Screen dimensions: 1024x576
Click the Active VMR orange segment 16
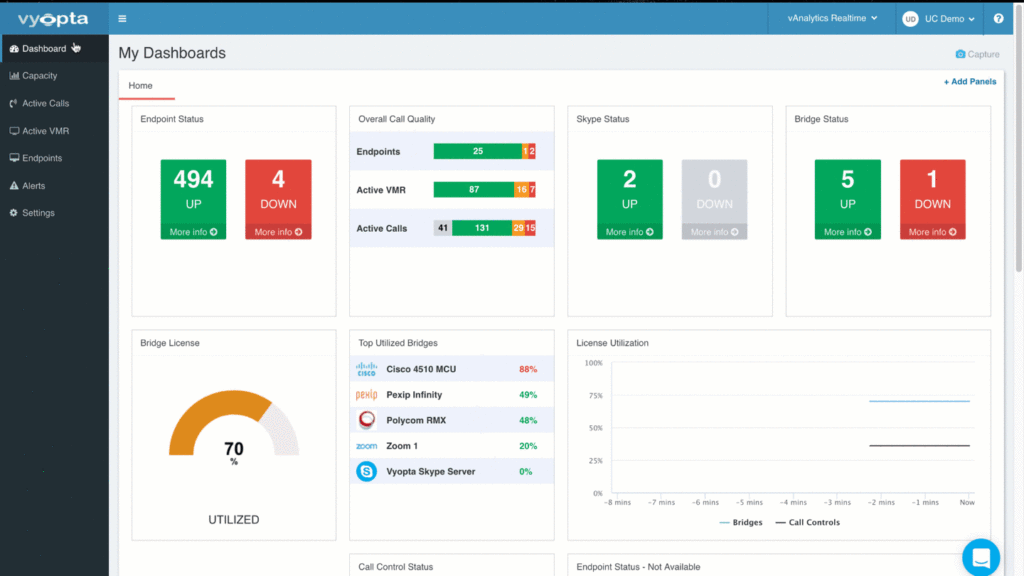coord(522,190)
